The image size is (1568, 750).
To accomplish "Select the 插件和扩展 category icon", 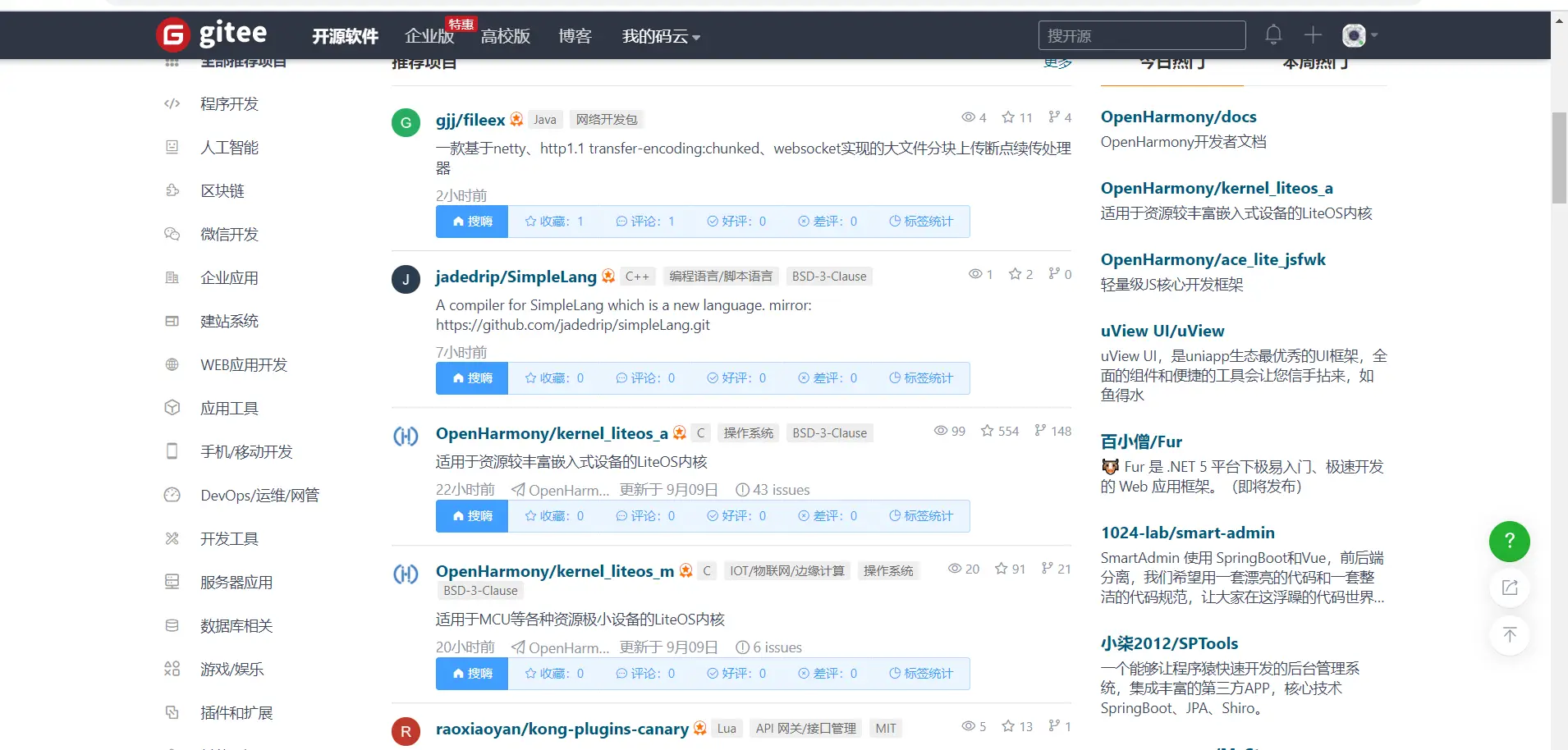I will [x=172, y=712].
